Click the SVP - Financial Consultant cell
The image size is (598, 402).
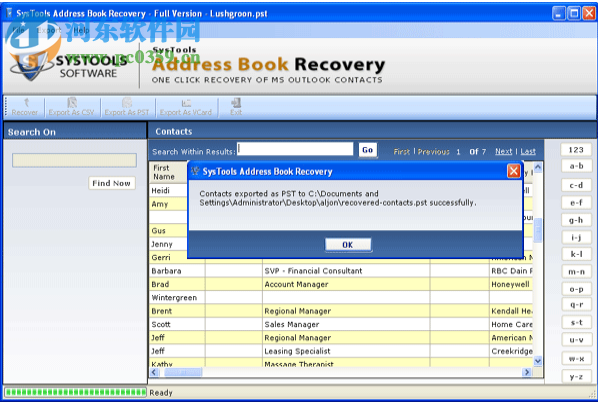pos(346,271)
